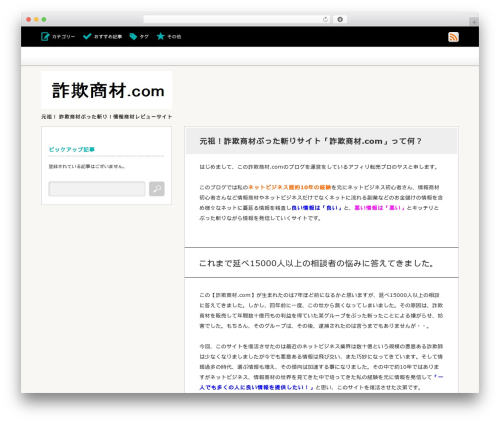Click the 詐欺商材.com site logo

107,90
